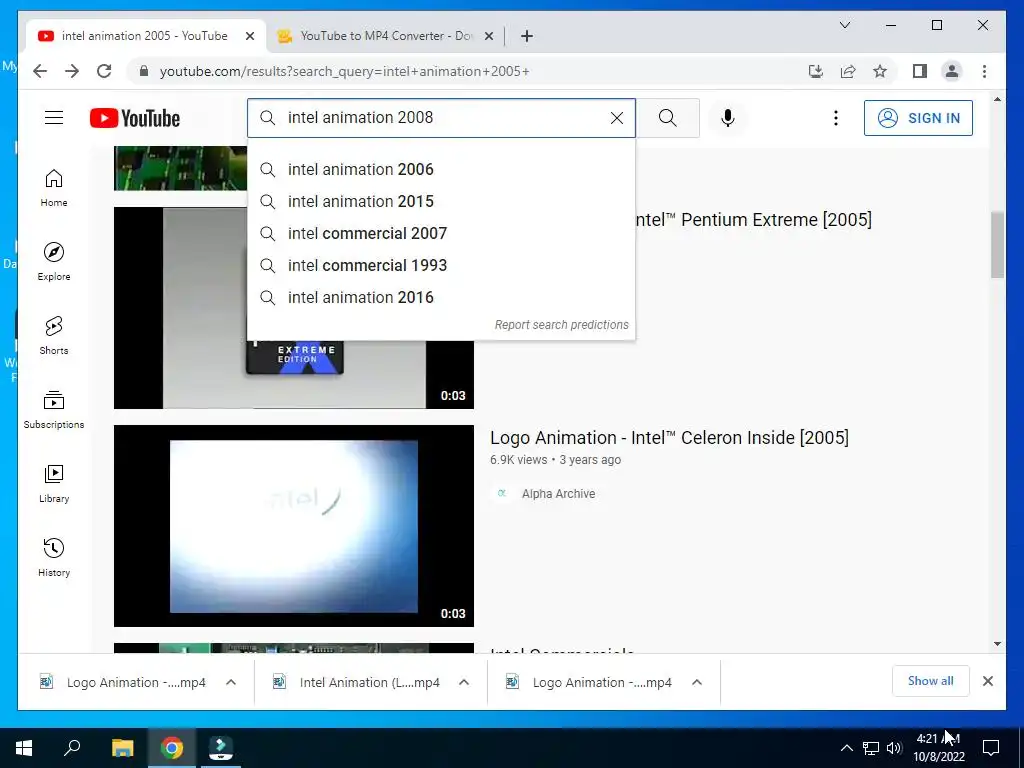Open a new browser tab

click(x=526, y=36)
